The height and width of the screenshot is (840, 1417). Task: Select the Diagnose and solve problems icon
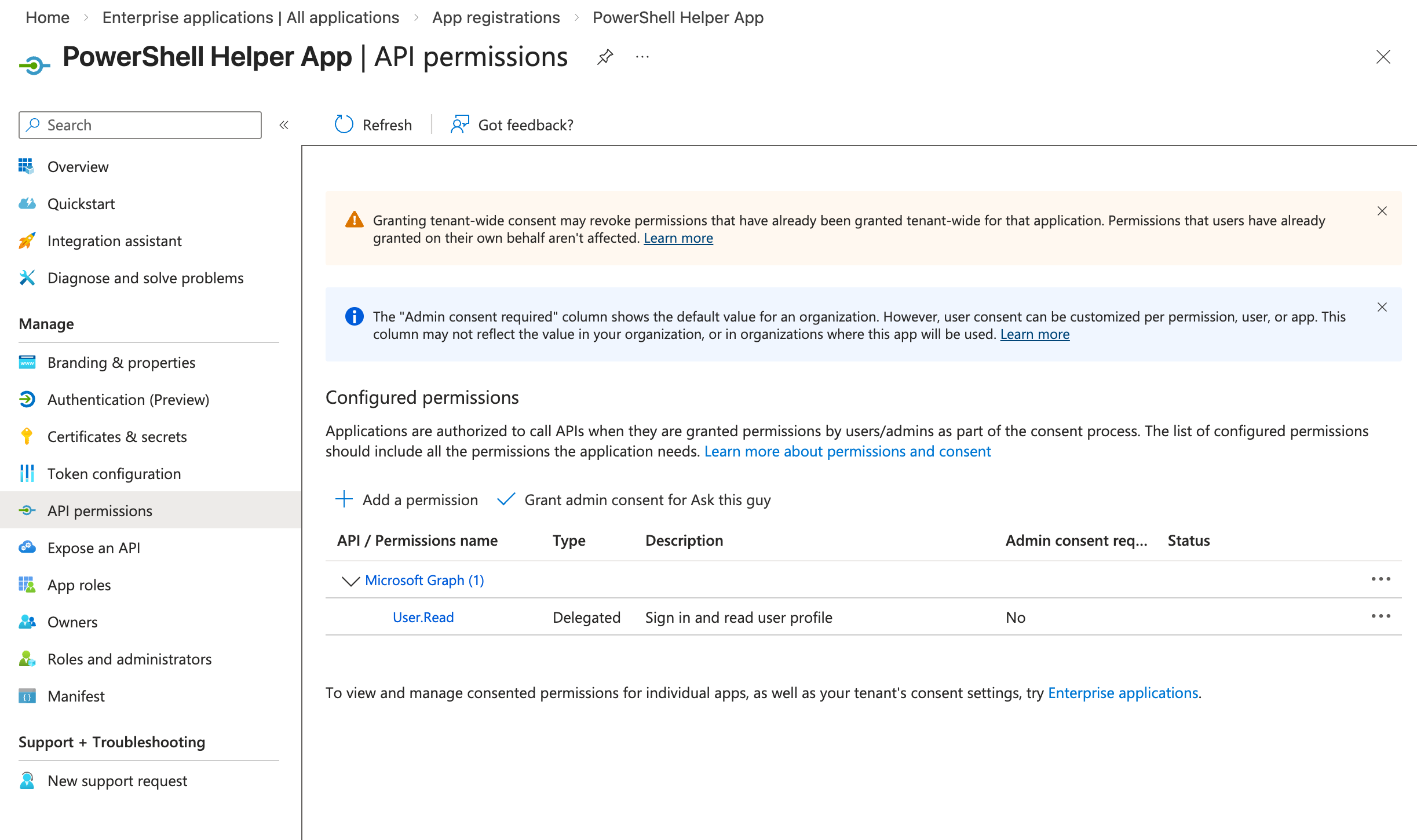(x=27, y=277)
